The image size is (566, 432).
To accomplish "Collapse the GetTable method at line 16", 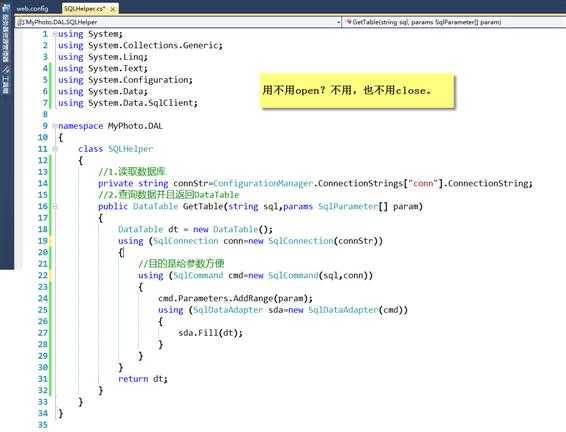I will [x=55, y=206].
